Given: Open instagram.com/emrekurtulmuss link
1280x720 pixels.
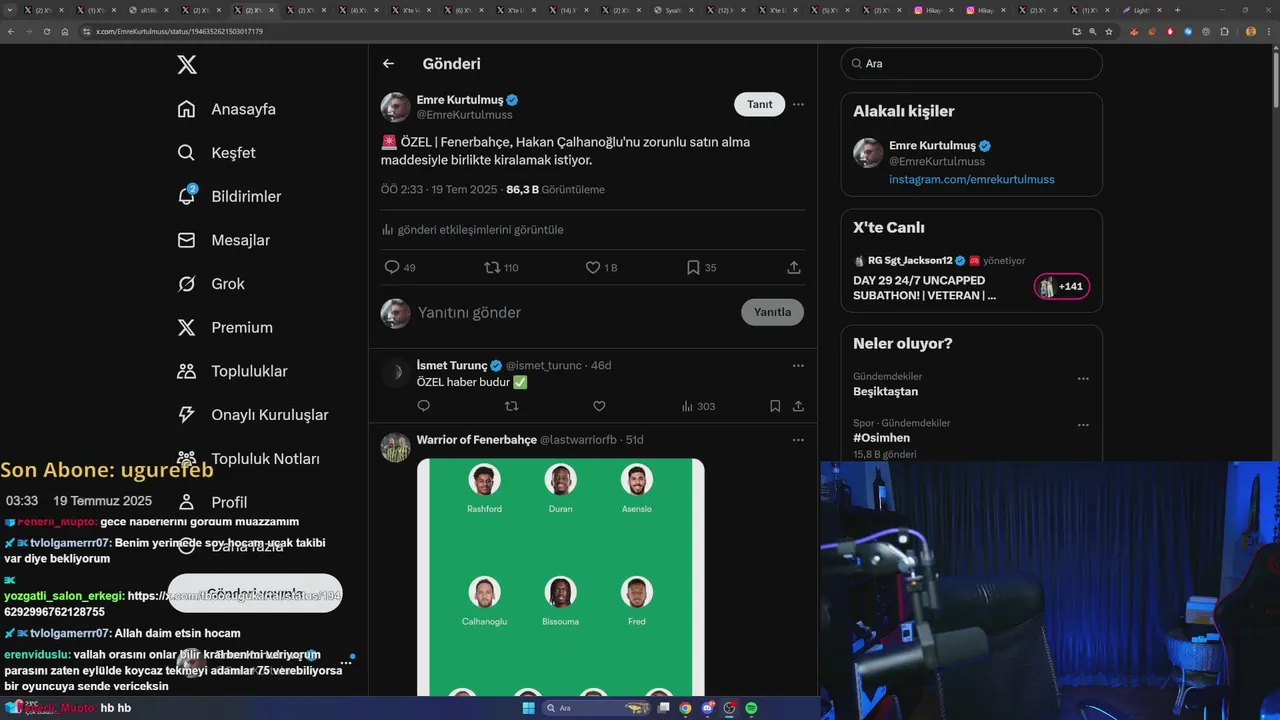Looking at the screenshot, I should coord(972,179).
